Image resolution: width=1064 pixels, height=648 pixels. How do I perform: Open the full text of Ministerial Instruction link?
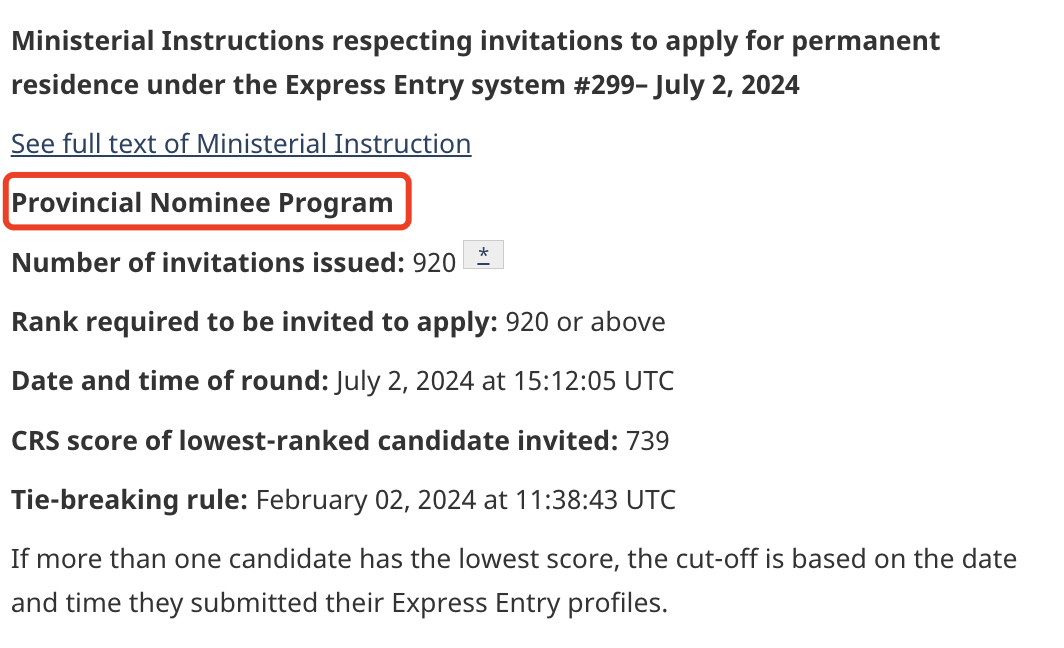tap(241, 144)
